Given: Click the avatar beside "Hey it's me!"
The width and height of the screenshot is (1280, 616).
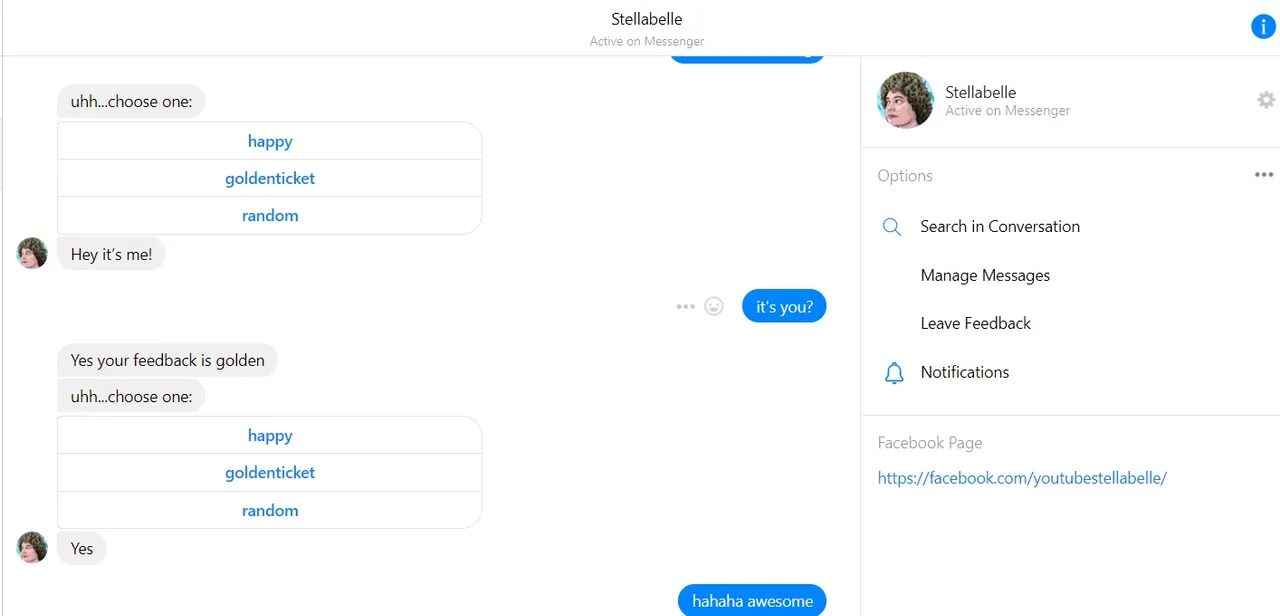Looking at the screenshot, I should click(33, 253).
